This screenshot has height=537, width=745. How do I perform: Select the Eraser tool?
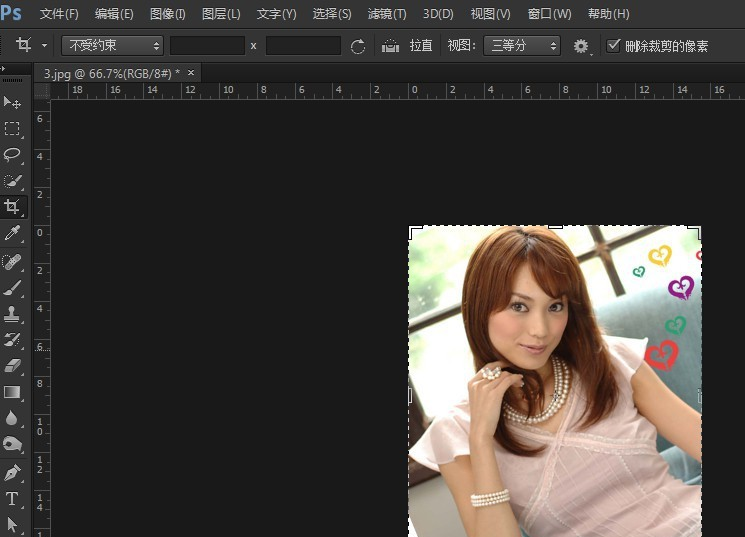(x=12, y=365)
